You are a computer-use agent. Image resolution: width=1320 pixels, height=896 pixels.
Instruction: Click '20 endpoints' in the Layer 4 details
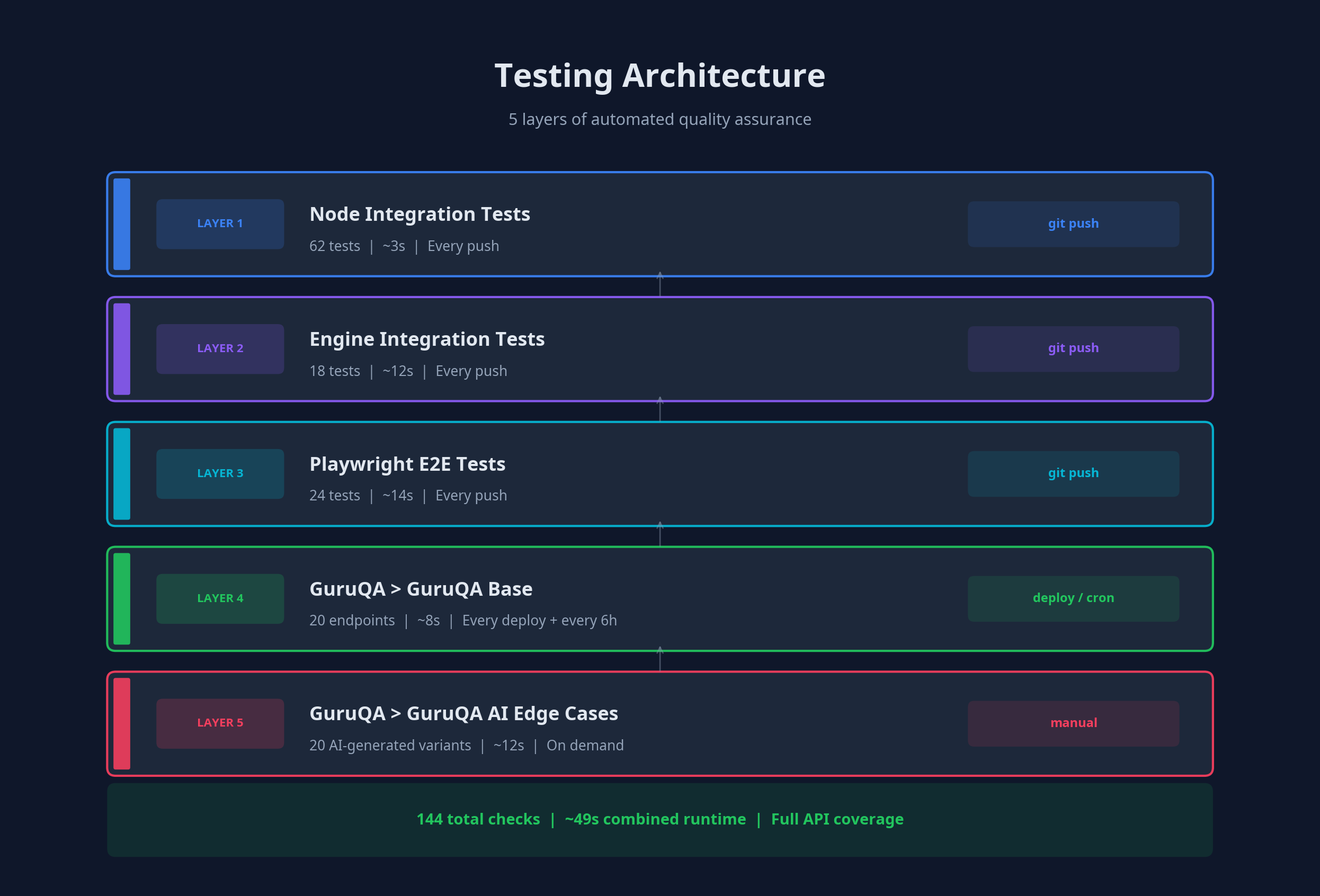tap(352, 621)
